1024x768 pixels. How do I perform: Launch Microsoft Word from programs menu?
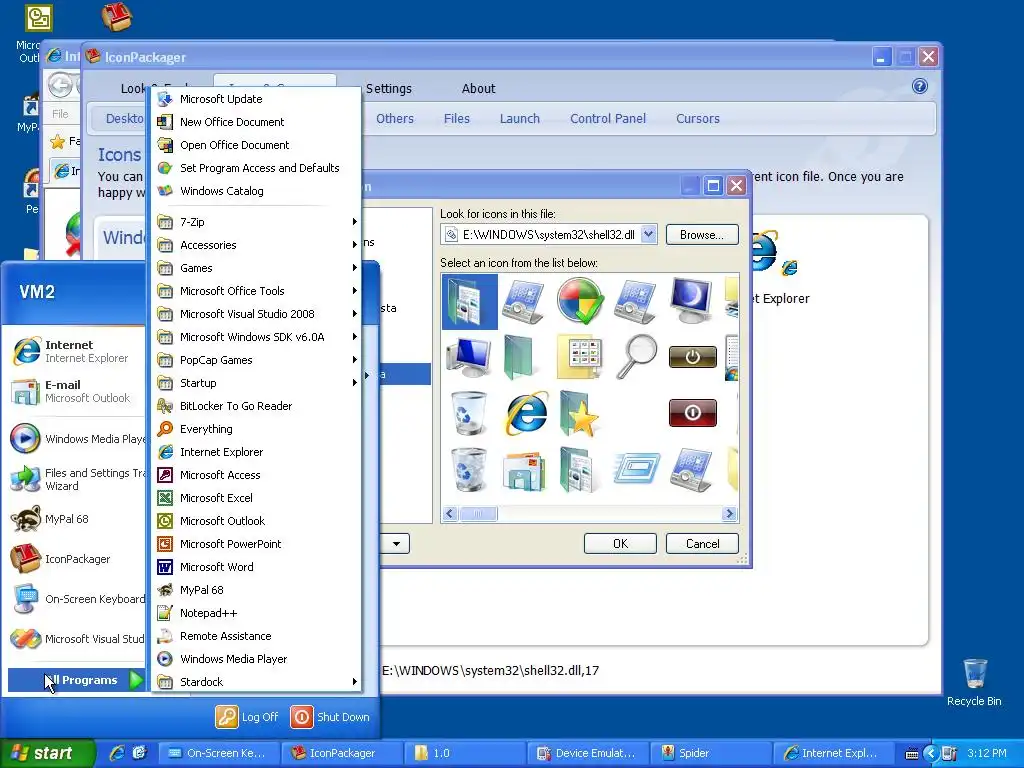(x=256, y=567)
